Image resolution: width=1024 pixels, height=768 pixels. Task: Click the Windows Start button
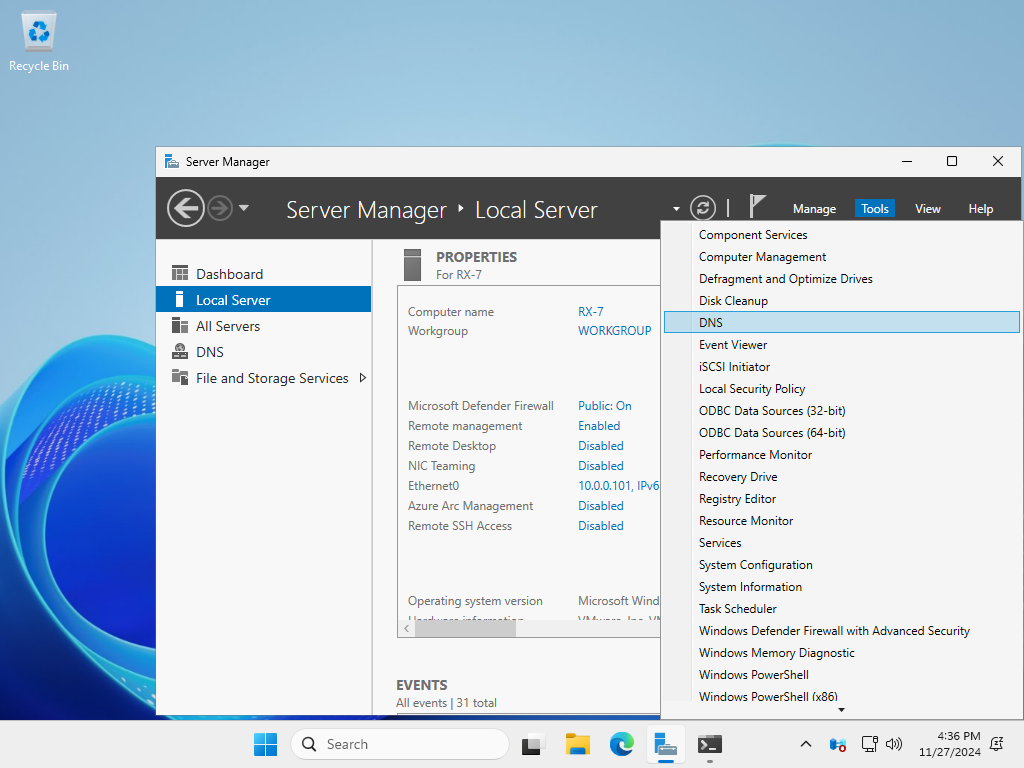coord(265,744)
